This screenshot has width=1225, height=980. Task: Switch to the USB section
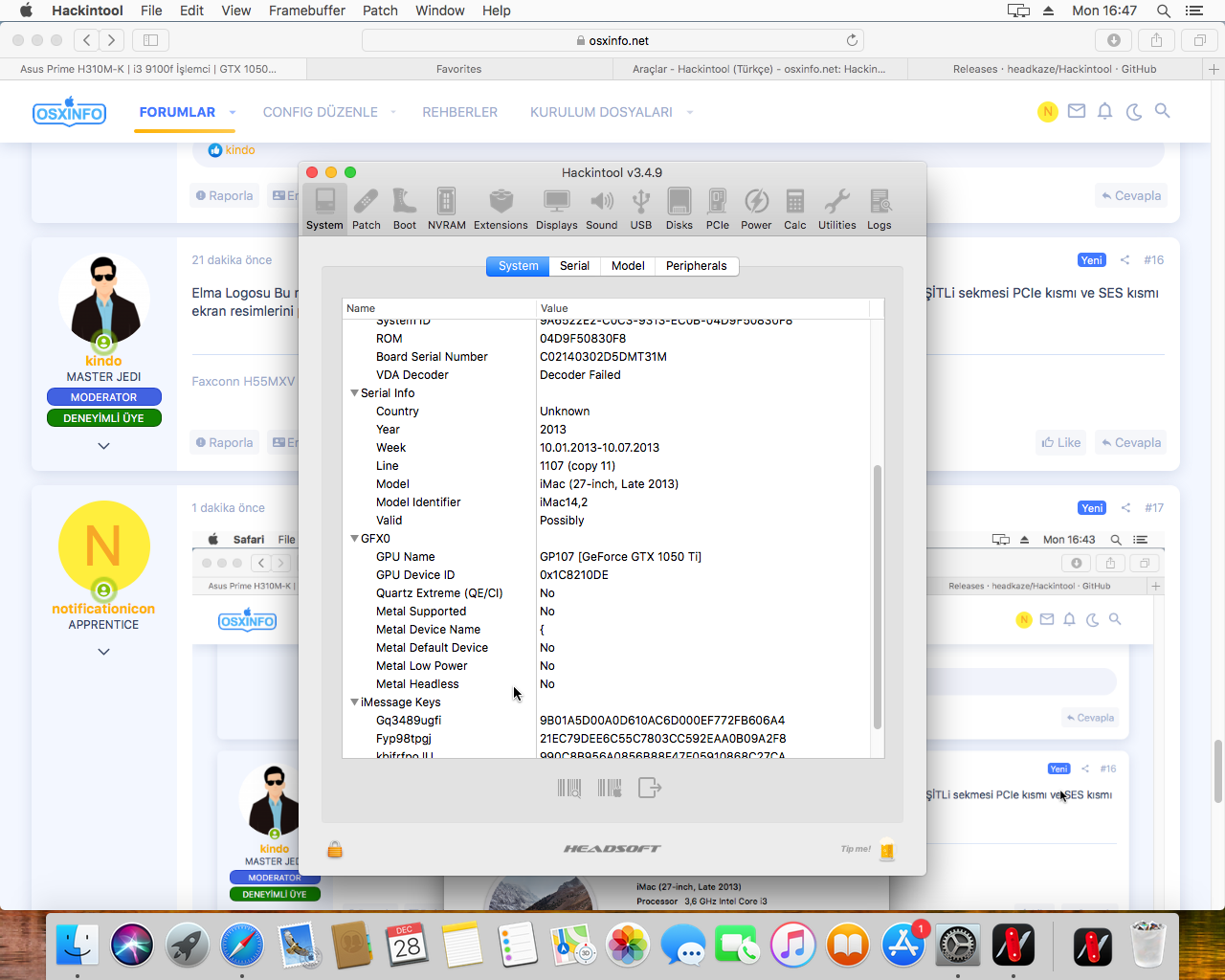click(x=640, y=209)
